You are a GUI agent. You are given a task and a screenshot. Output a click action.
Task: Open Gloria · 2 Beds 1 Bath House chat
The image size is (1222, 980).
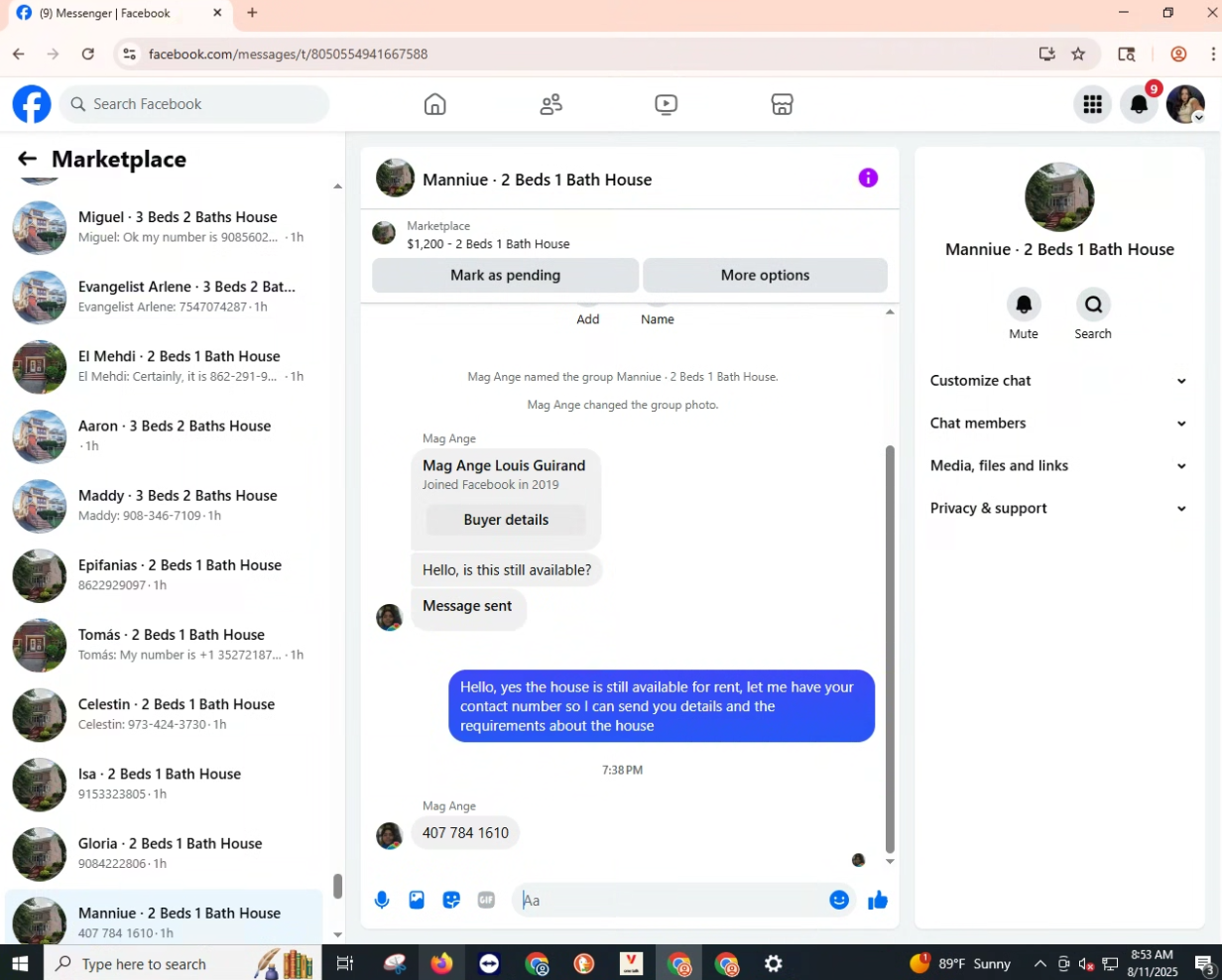164,853
